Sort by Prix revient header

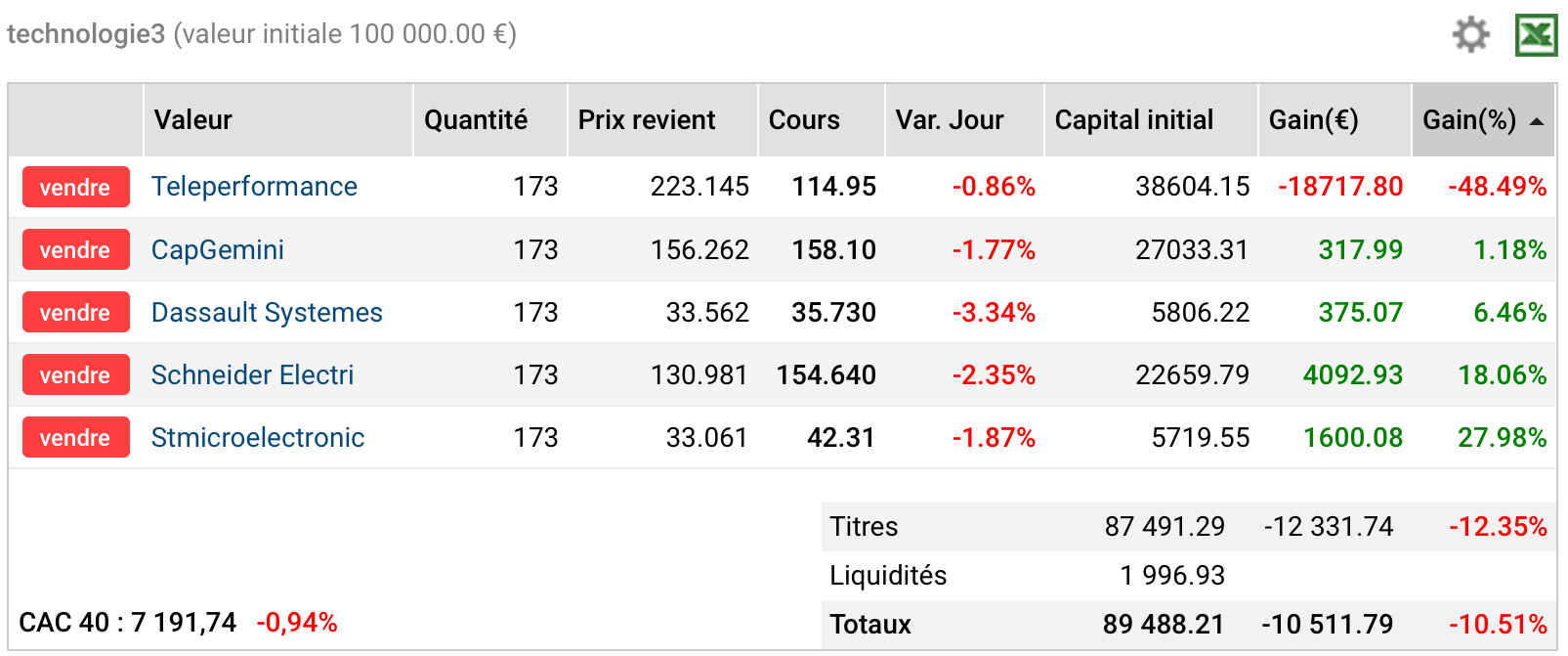click(x=647, y=120)
